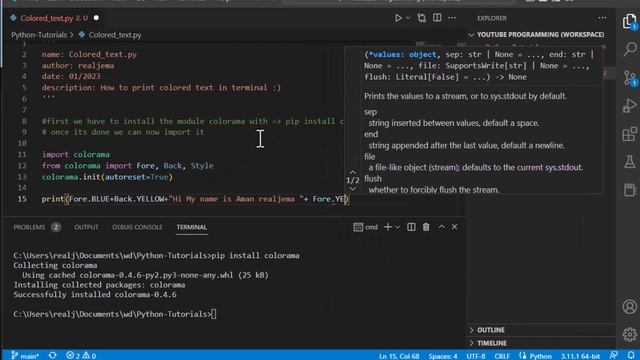Screen dimensions: 640x360
Task: Open feedback icon in status bar
Action: (613, 356)
